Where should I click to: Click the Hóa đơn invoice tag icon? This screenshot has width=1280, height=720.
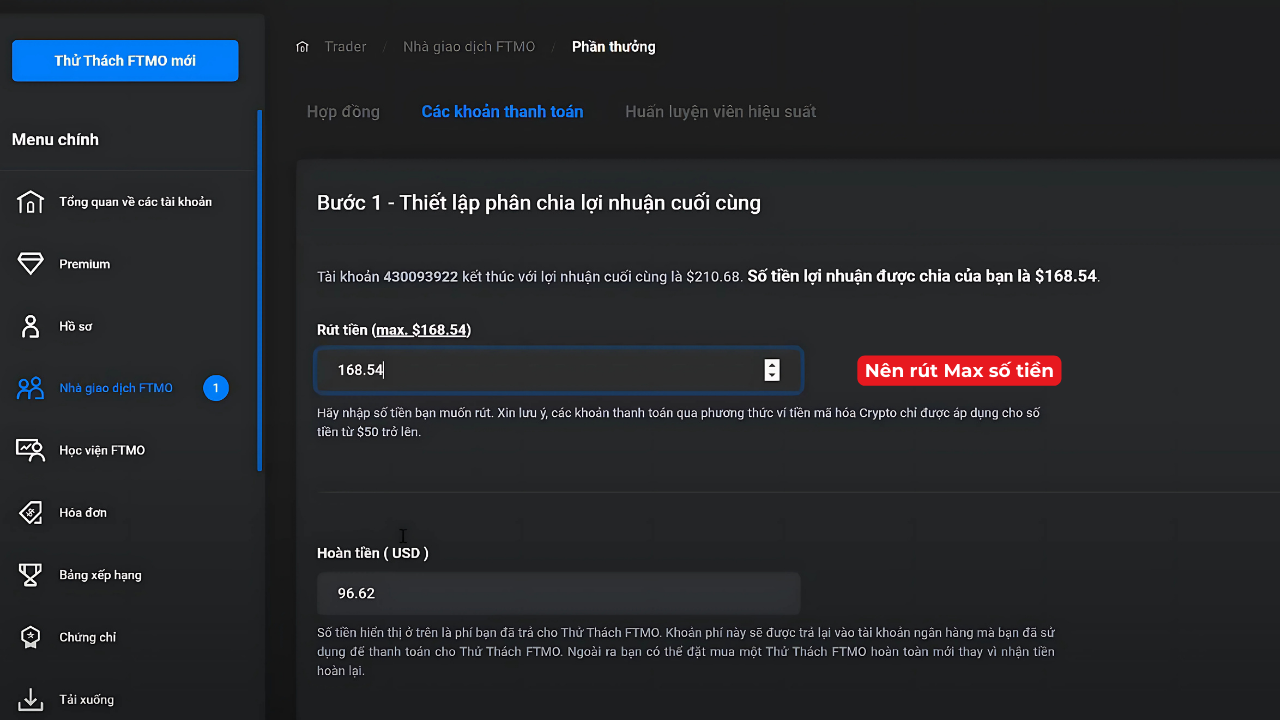pyautogui.click(x=30, y=513)
